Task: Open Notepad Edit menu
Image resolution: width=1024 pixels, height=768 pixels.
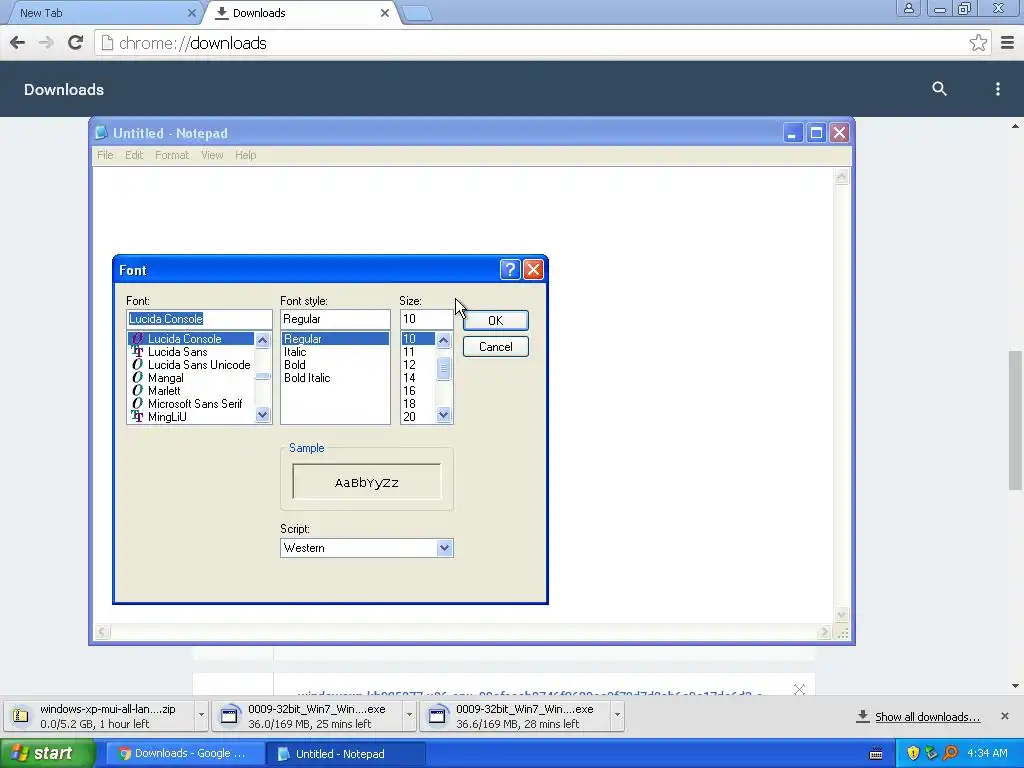Action: coord(134,155)
